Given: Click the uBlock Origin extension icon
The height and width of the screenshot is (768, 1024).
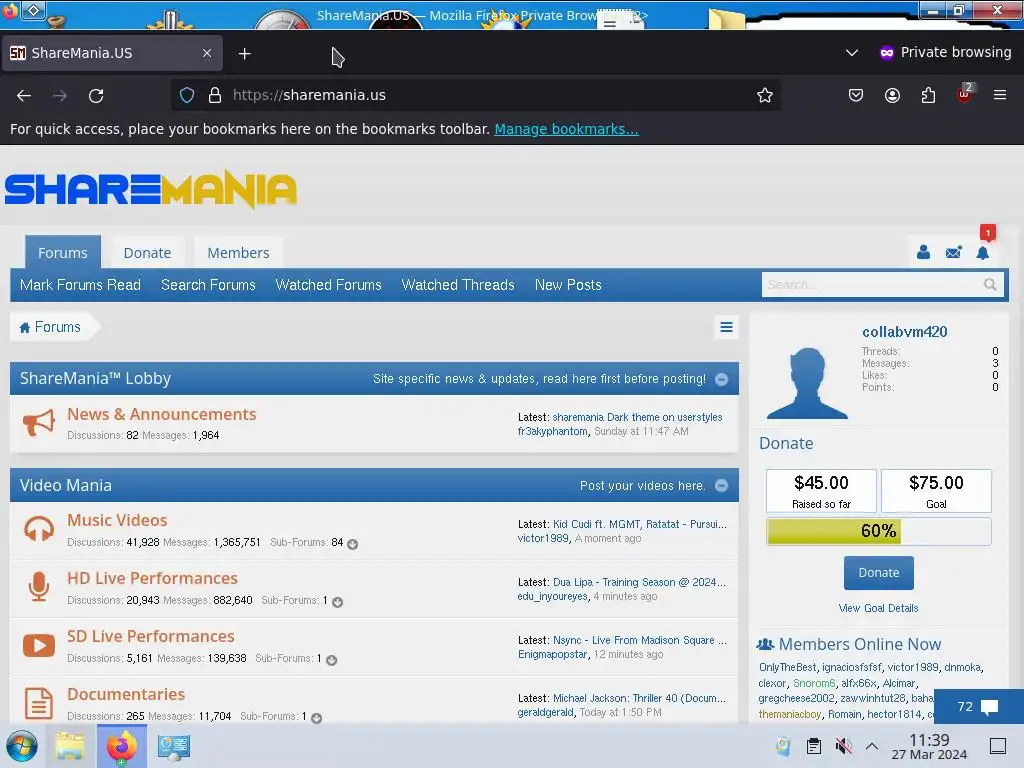Looking at the screenshot, I should (x=965, y=94).
